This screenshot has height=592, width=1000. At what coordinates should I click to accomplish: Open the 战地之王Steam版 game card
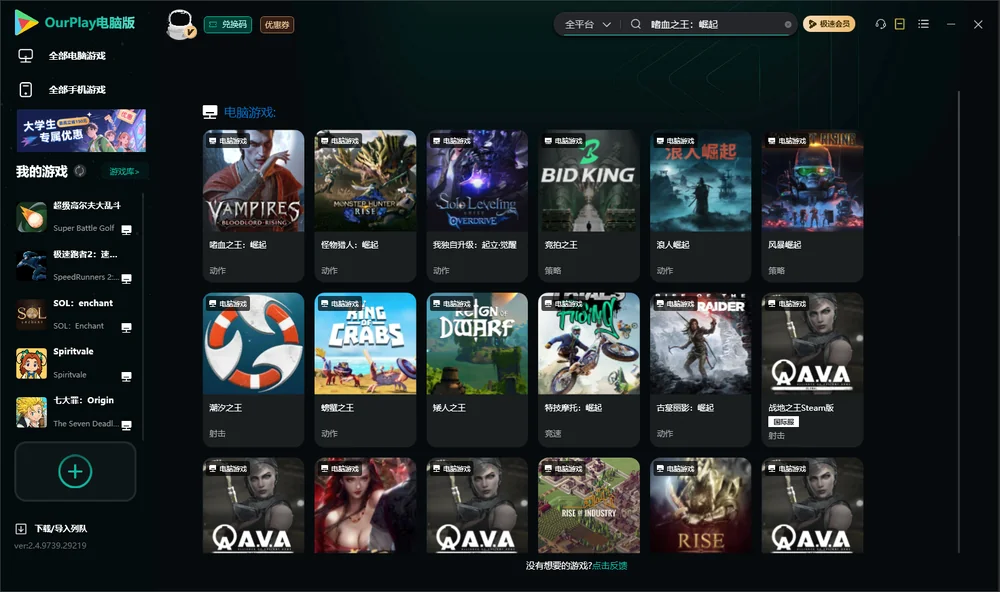812,369
